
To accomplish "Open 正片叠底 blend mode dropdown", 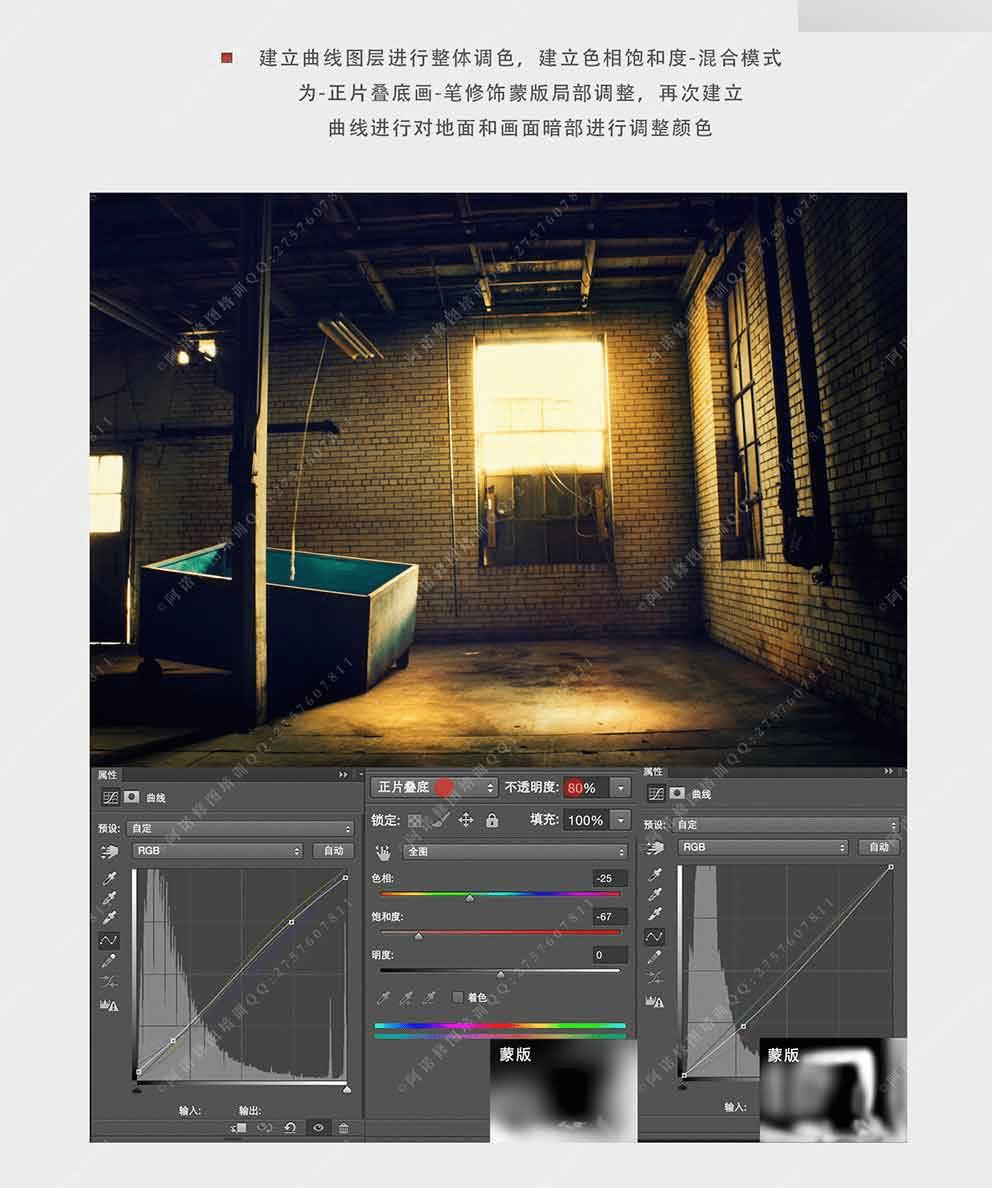I will pyautogui.click(x=434, y=788).
